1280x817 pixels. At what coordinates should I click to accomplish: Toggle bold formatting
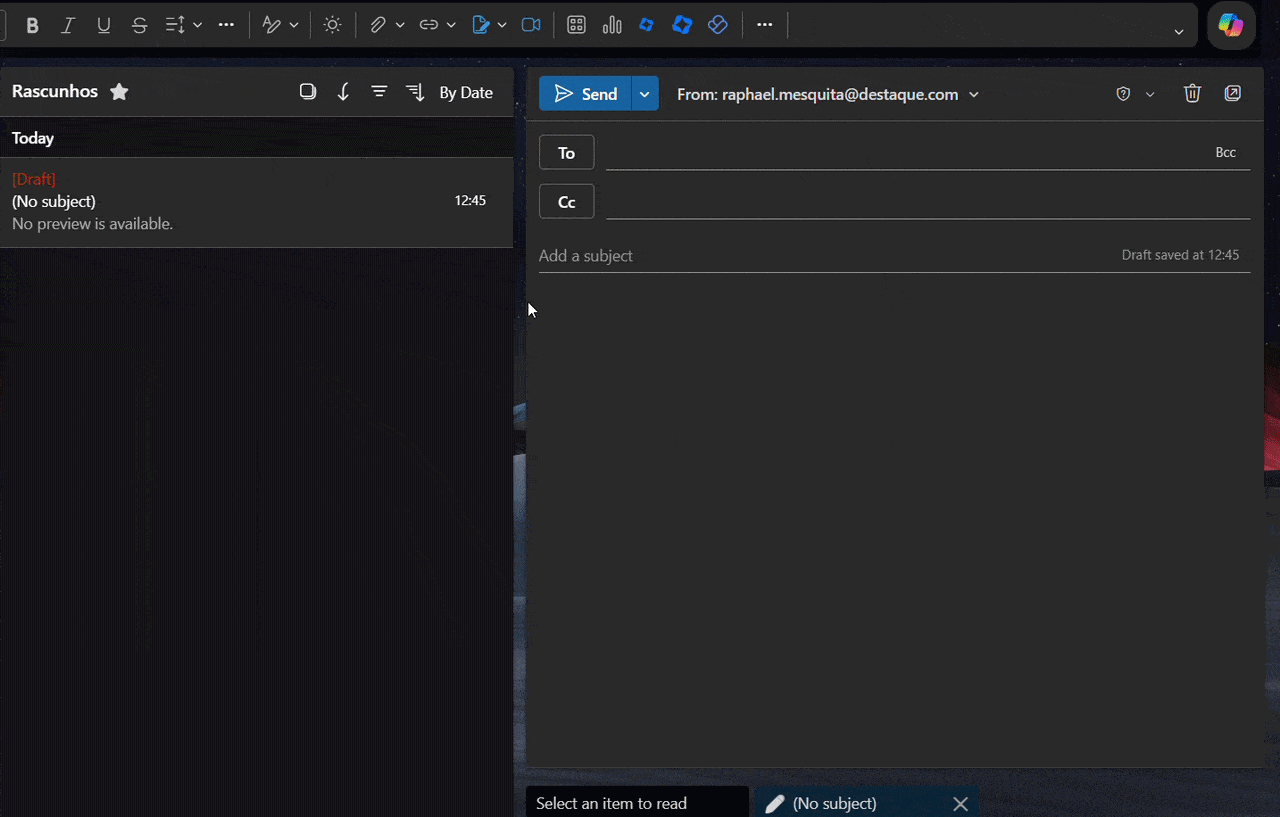pos(32,26)
